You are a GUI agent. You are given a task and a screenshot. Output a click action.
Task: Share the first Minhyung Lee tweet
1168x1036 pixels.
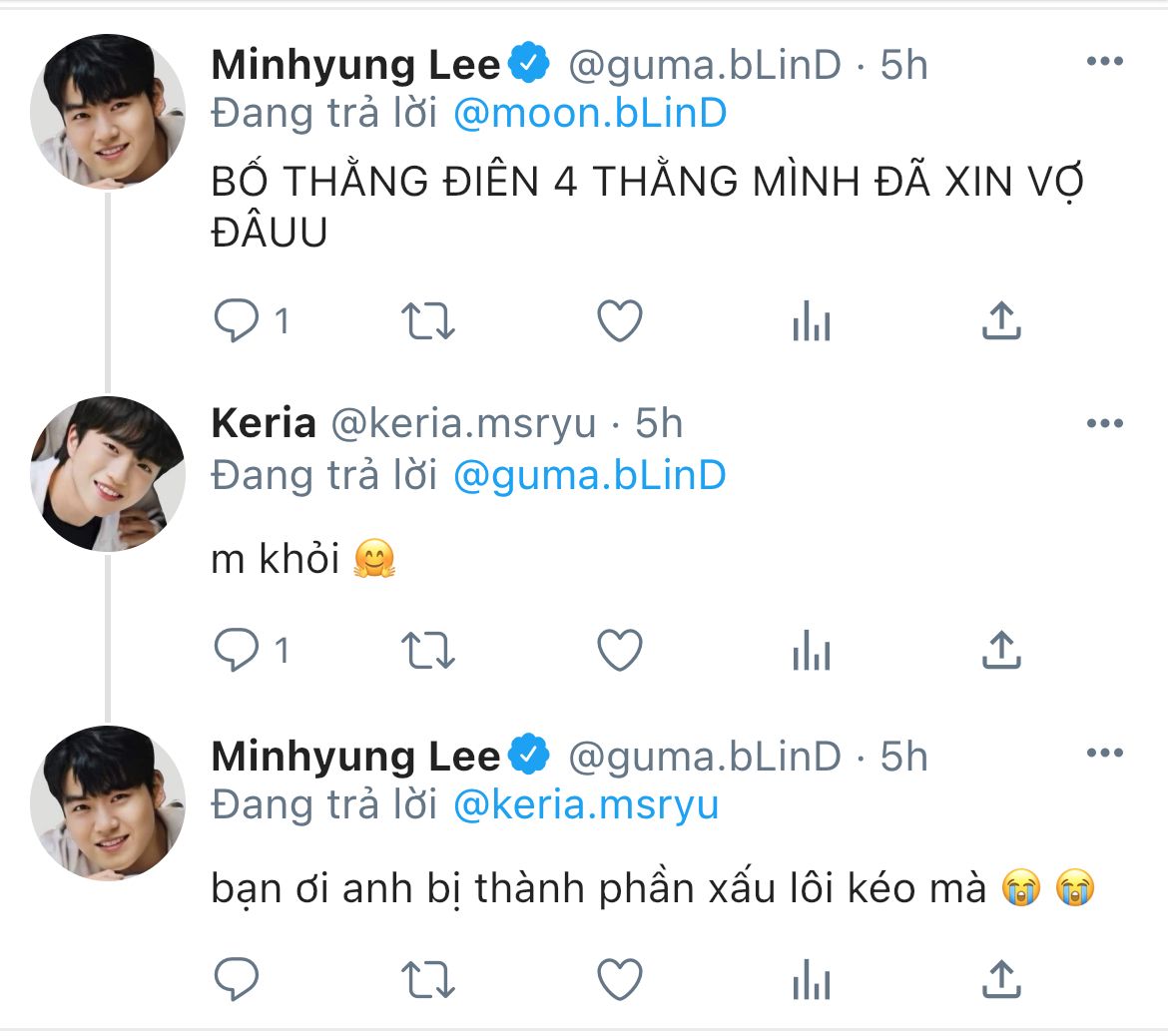click(x=1000, y=321)
